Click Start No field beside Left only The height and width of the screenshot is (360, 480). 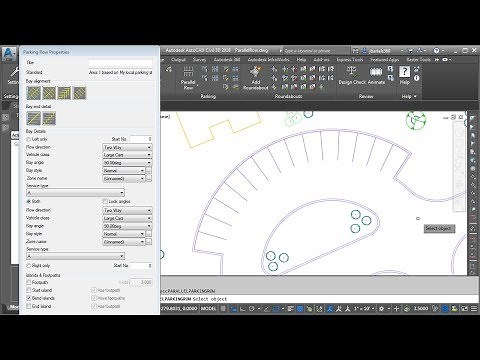(x=141, y=139)
